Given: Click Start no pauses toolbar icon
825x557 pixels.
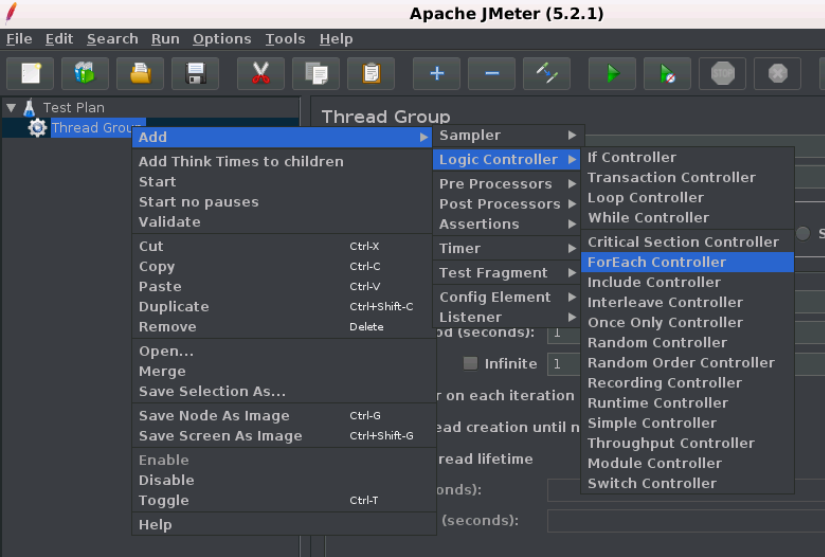Looking at the screenshot, I should point(667,73).
